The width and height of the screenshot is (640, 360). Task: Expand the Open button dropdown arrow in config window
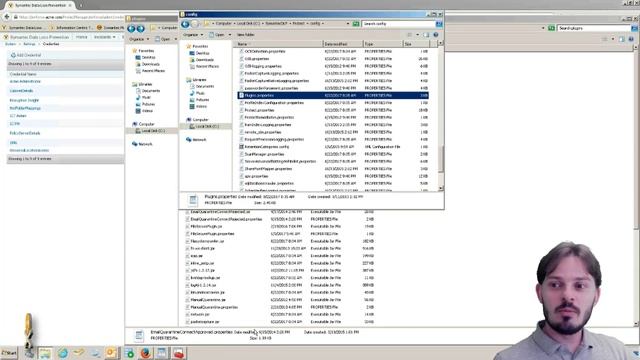click(x=230, y=35)
